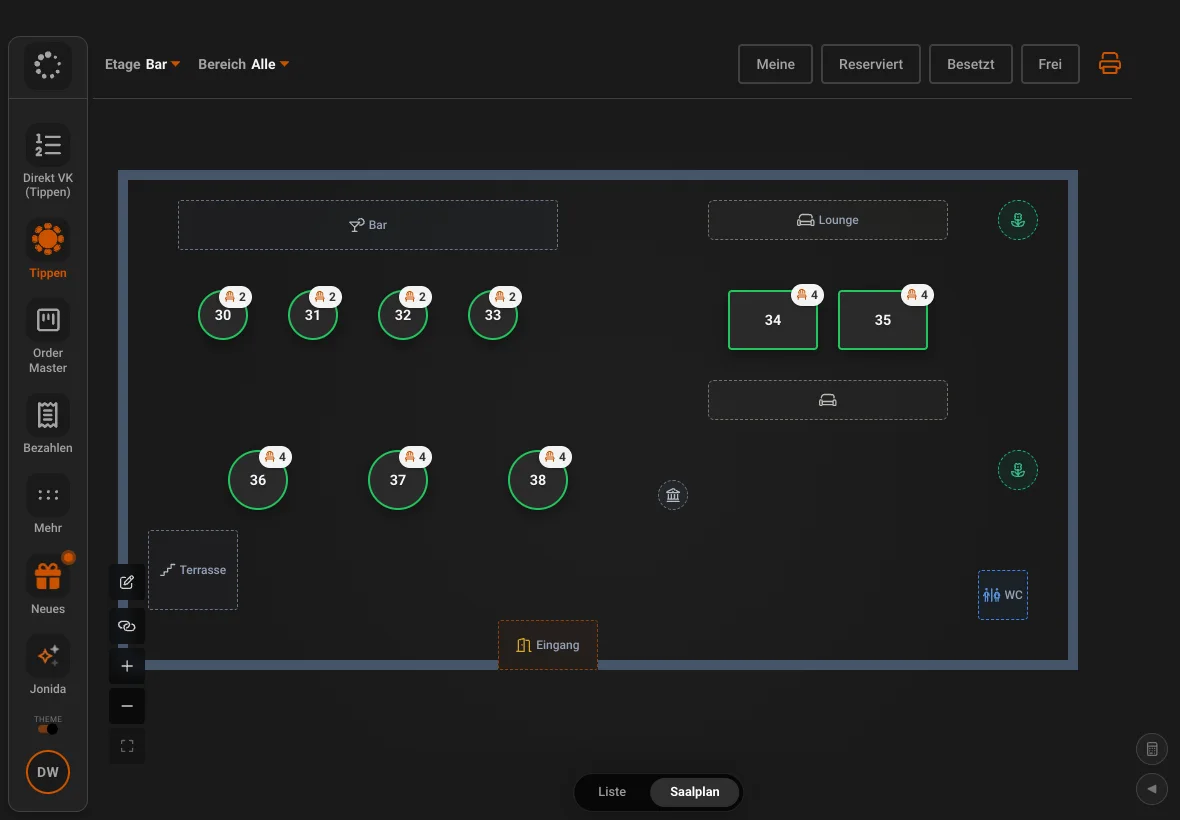Zoom out the floor plan

tap(126, 706)
